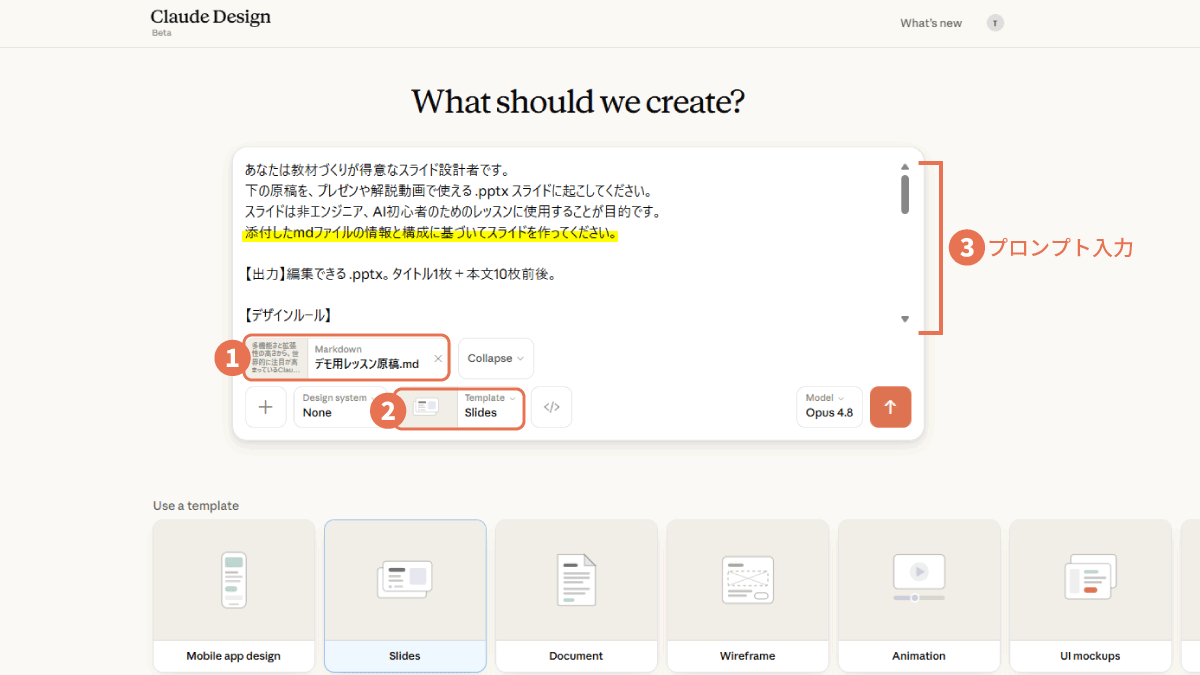
Task: Click the Markdown attachment thumbnail preview
Action: (276, 357)
